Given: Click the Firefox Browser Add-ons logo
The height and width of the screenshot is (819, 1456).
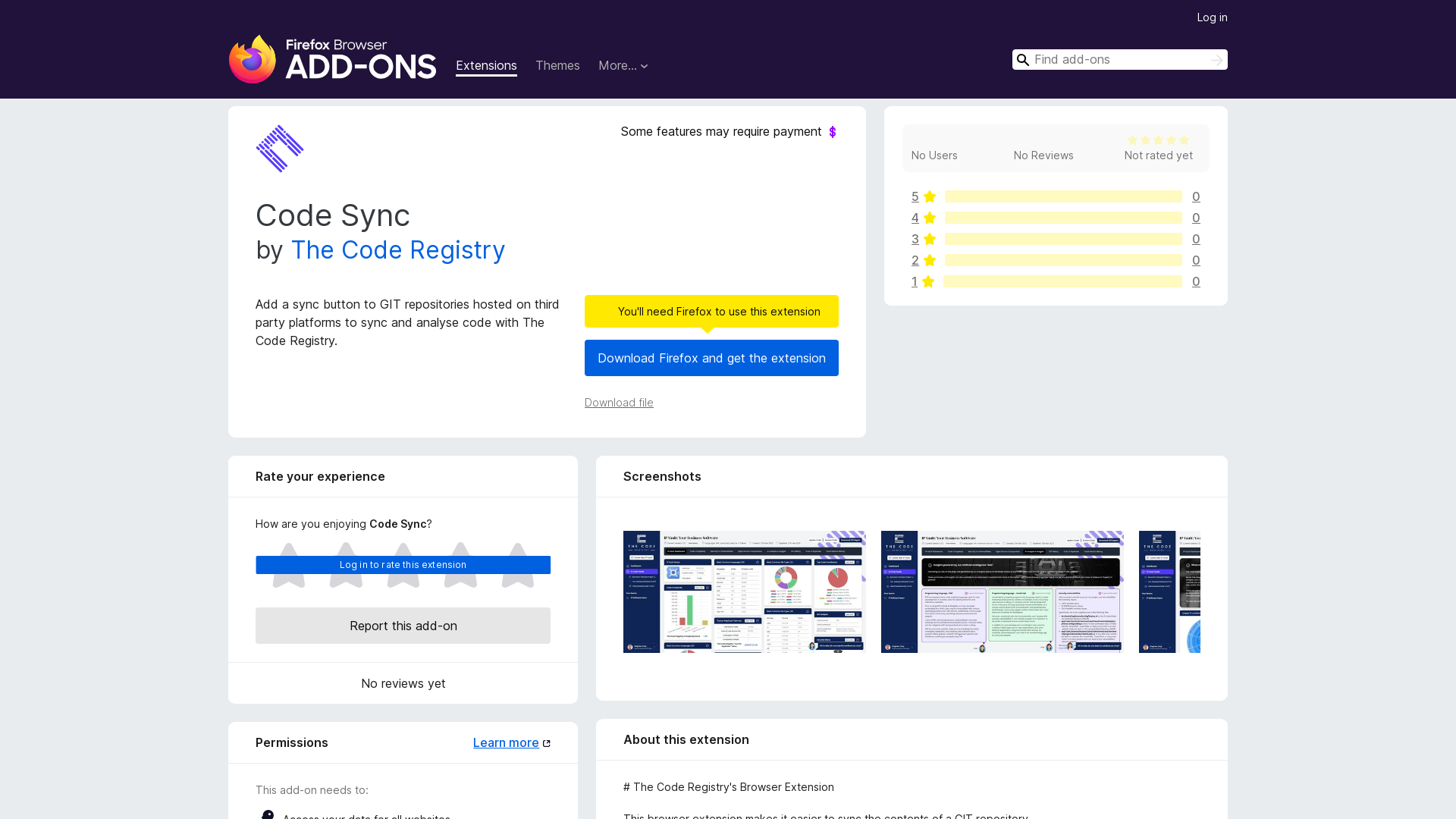Looking at the screenshot, I should pyautogui.click(x=332, y=59).
